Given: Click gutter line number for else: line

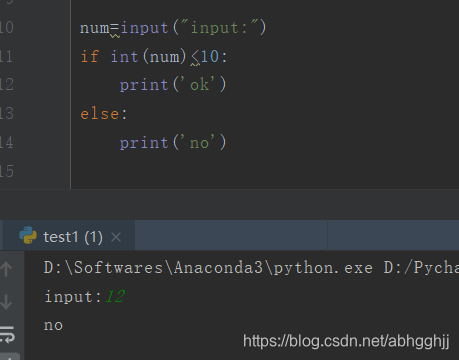Looking at the screenshot, I should tap(7, 113).
